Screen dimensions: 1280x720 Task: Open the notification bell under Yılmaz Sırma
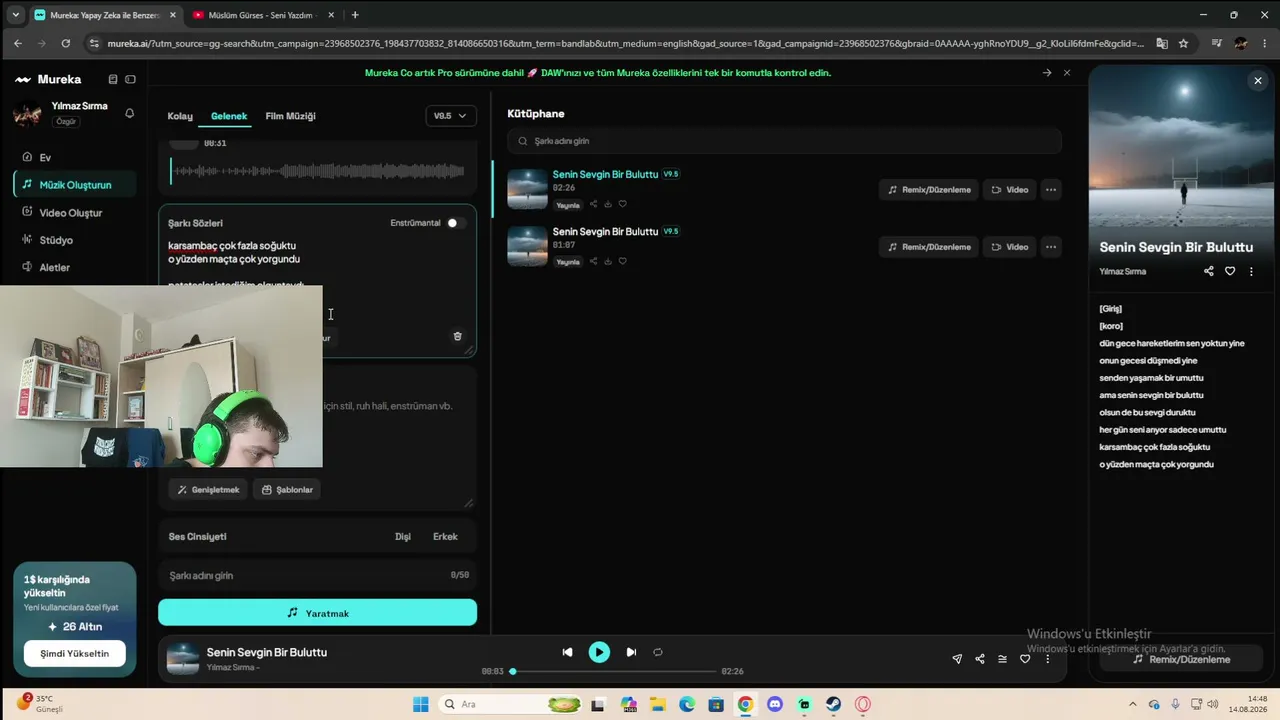tap(129, 114)
